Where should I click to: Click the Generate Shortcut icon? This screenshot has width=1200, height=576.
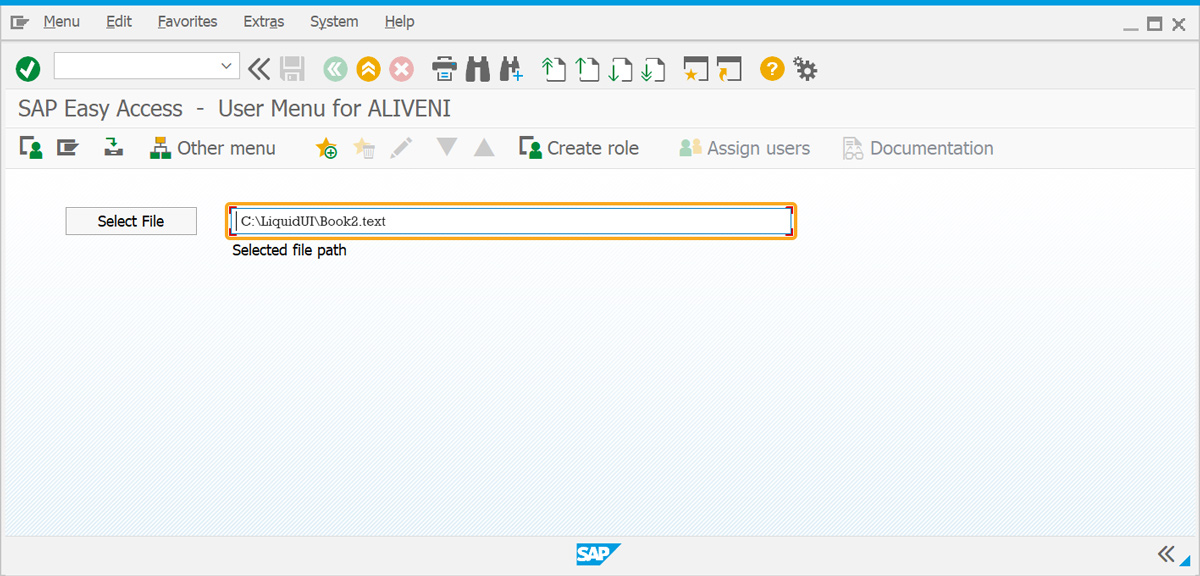729,68
